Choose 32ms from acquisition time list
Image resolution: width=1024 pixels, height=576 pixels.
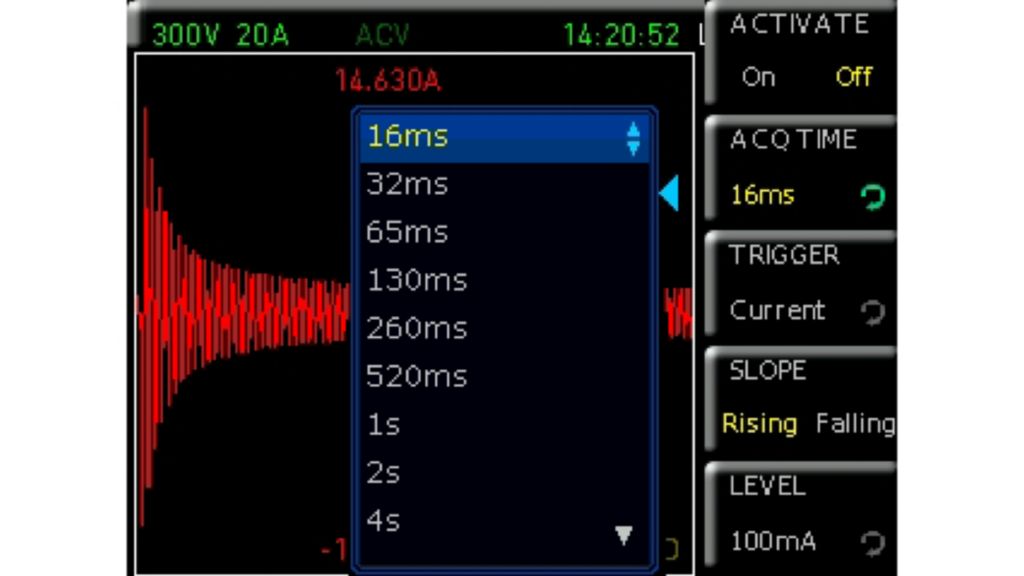point(407,185)
